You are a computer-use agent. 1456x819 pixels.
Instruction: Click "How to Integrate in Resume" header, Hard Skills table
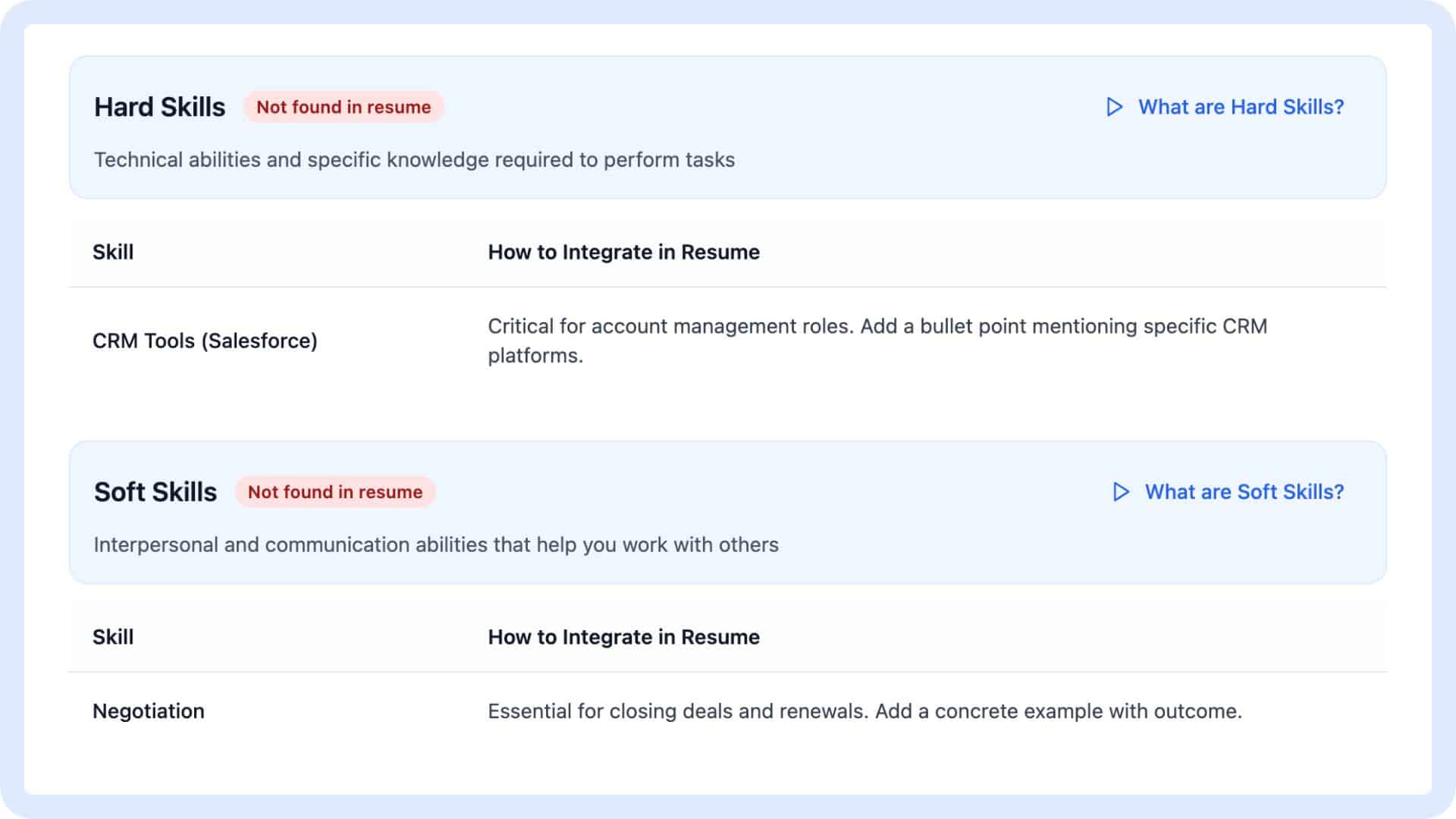(x=623, y=252)
